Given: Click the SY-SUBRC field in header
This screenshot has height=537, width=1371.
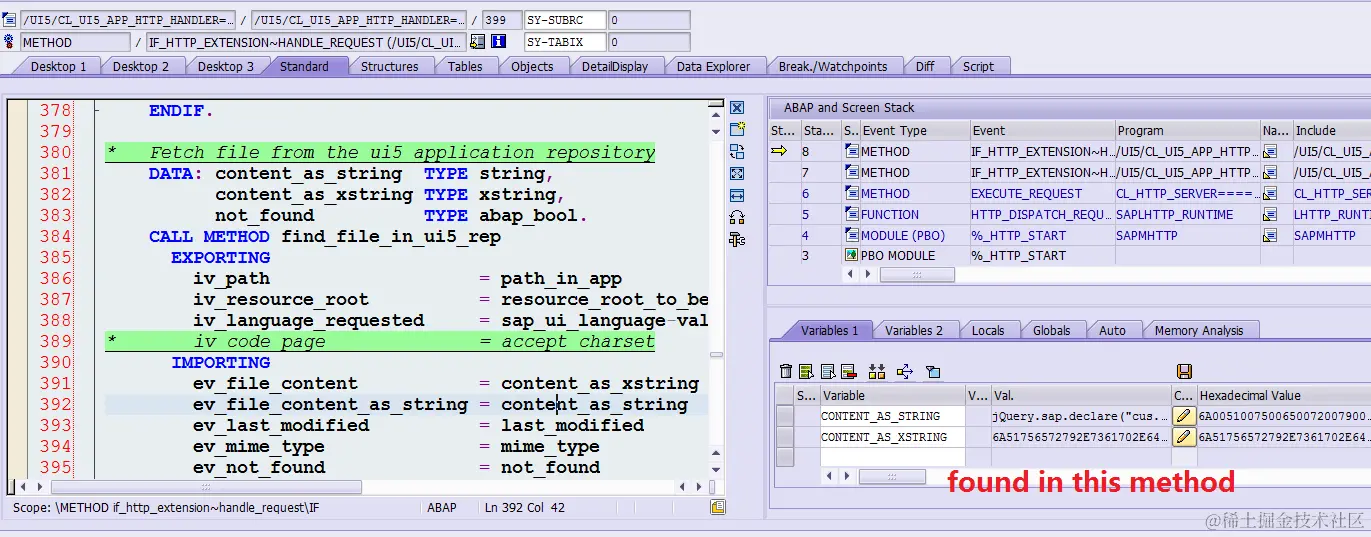Looking at the screenshot, I should coord(565,19).
